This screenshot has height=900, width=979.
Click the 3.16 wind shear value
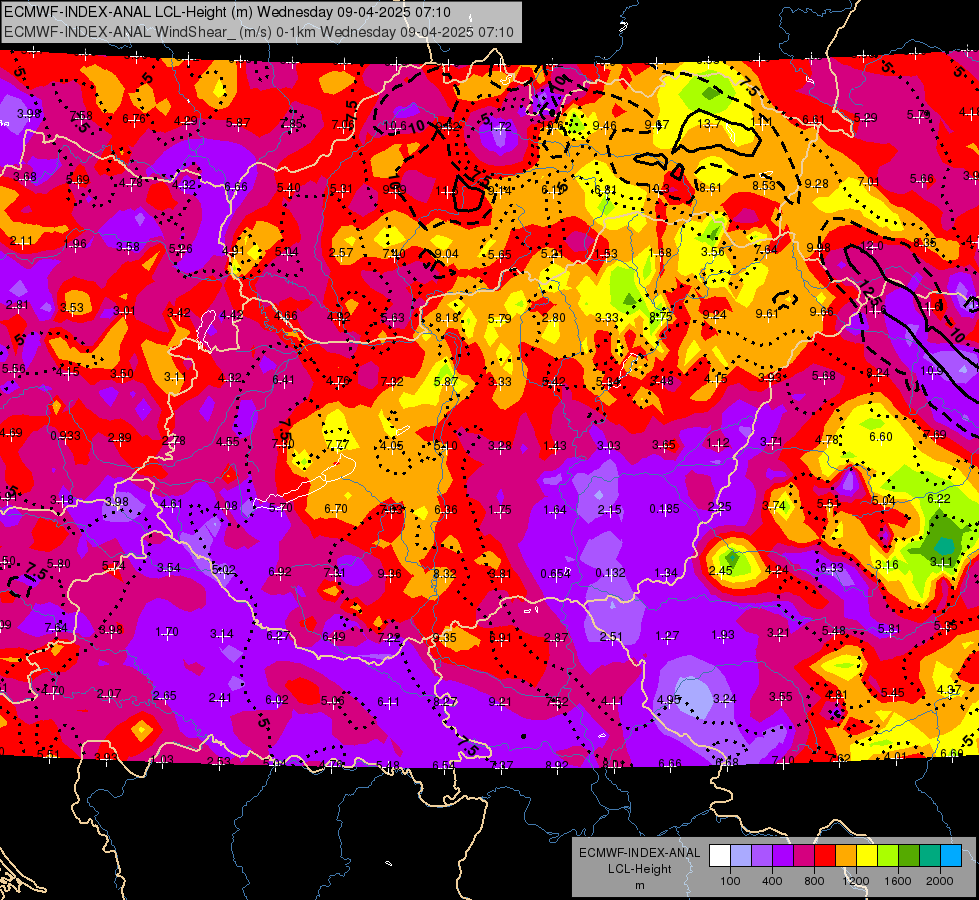pos(887,565)
